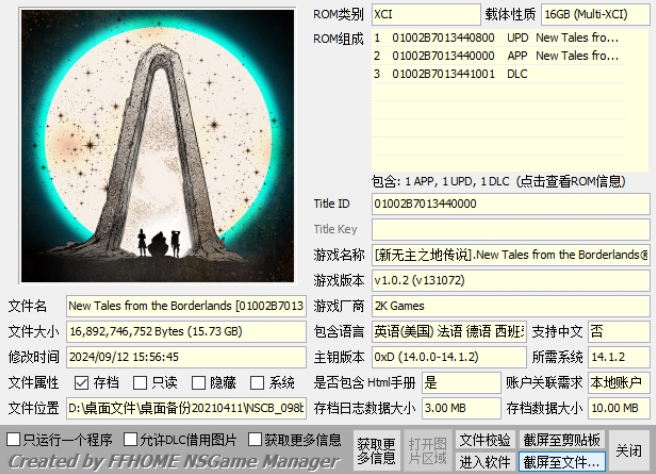Click the game cover art thumbnail
Image resolution: width=656 pixels, height=474 pixels.
coord(157,146)
